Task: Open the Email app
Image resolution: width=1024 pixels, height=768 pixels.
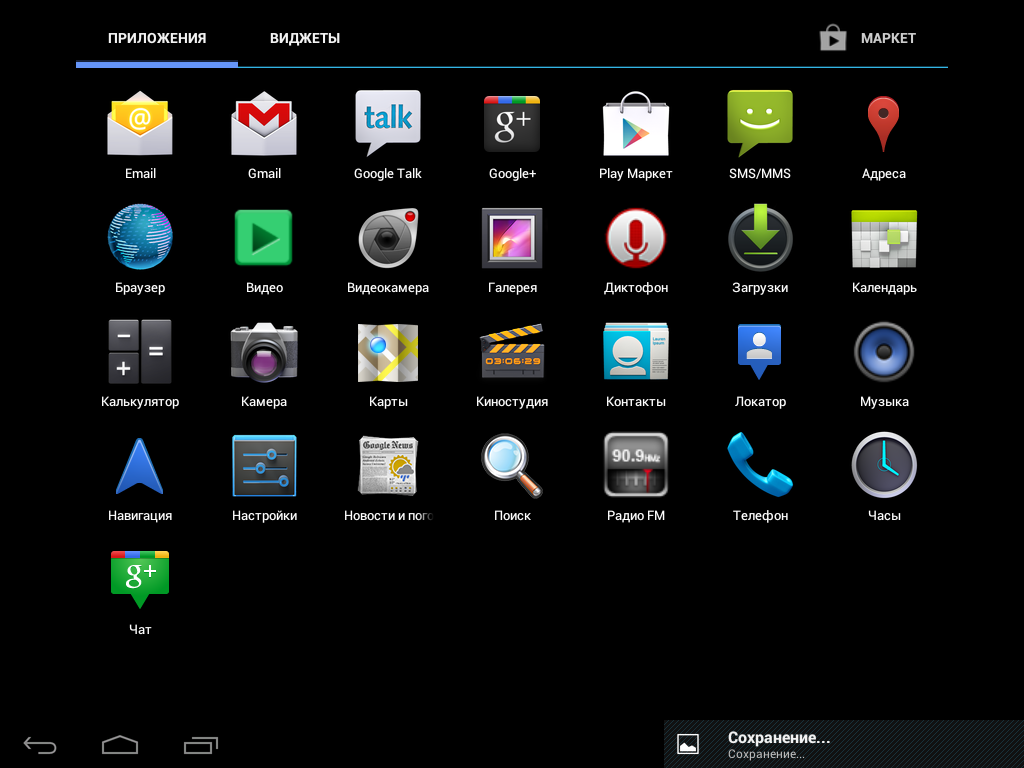Action: pyautogui.click(x=140, y=135)
